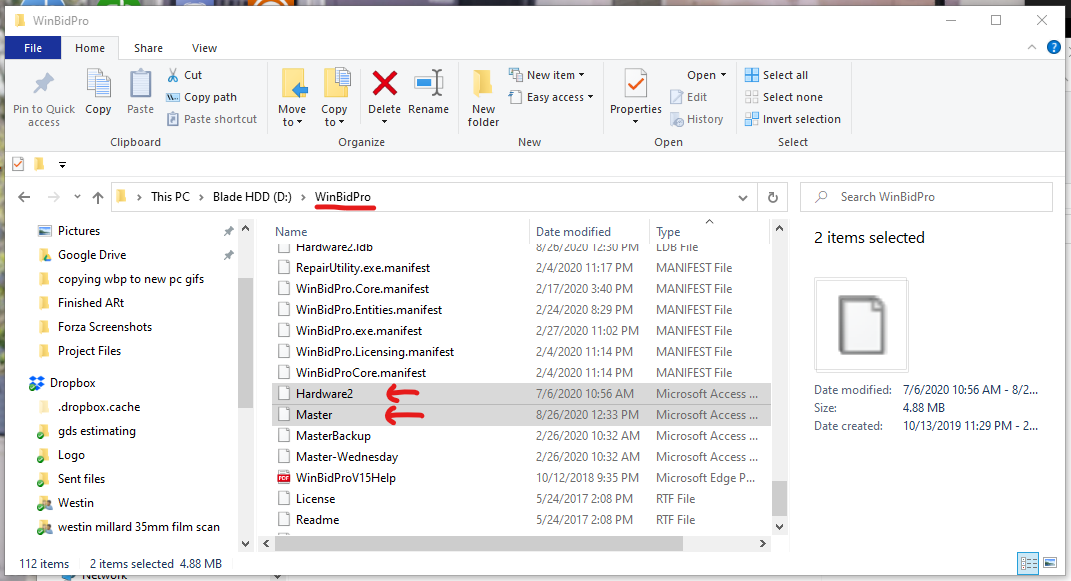Toggle checkbox for Master Access file

(283, 415)
